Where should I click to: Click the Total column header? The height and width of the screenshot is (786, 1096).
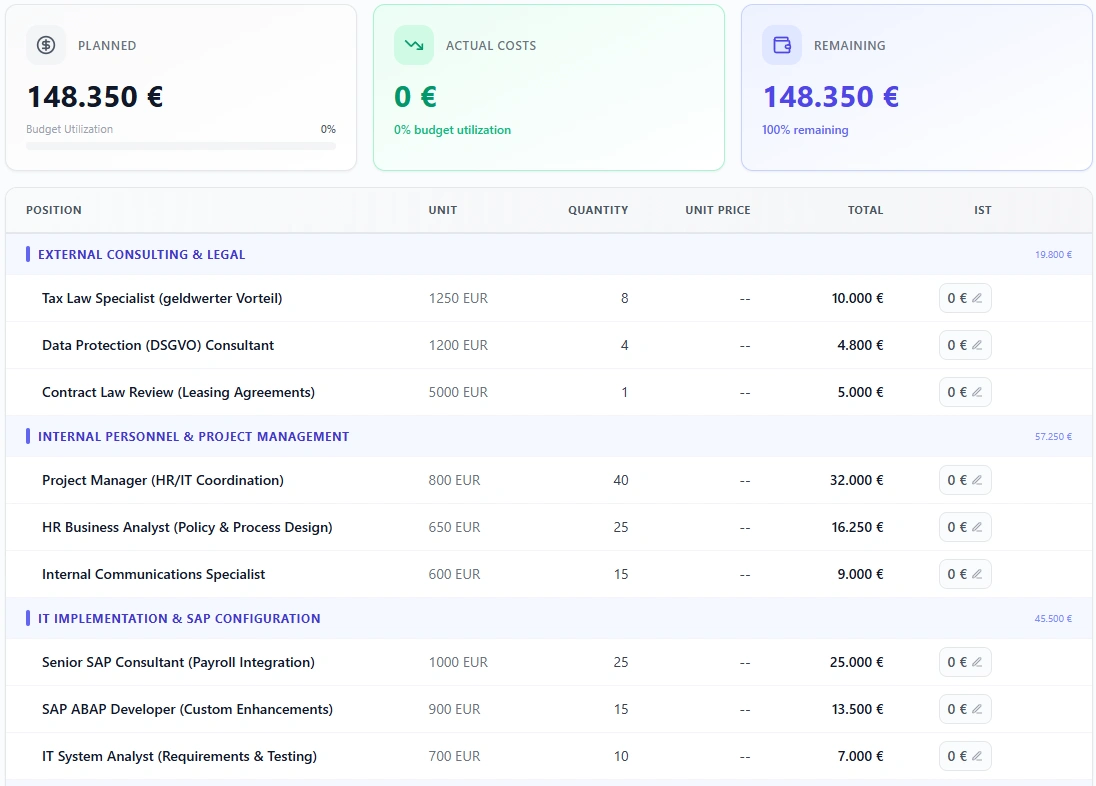coord(865,210)
